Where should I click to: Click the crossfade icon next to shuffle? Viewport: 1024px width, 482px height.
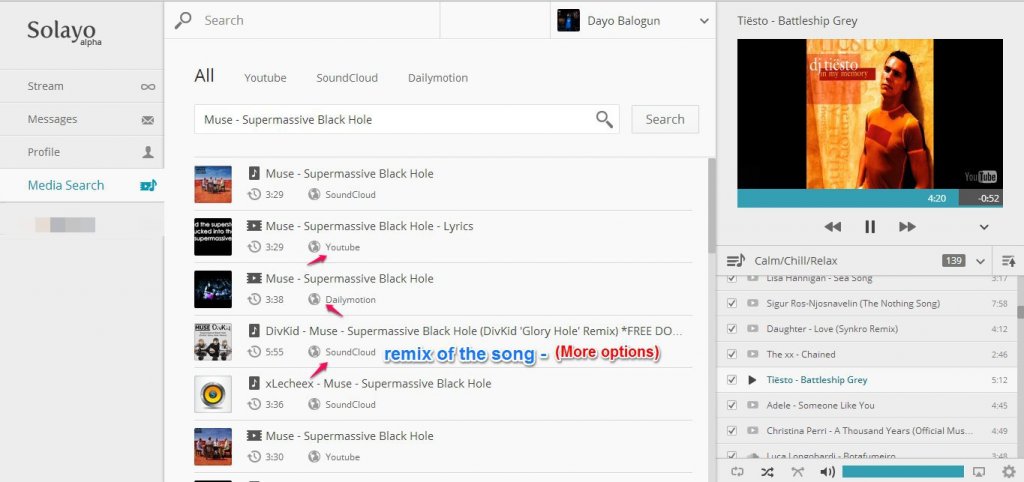[x=797, y=472]
